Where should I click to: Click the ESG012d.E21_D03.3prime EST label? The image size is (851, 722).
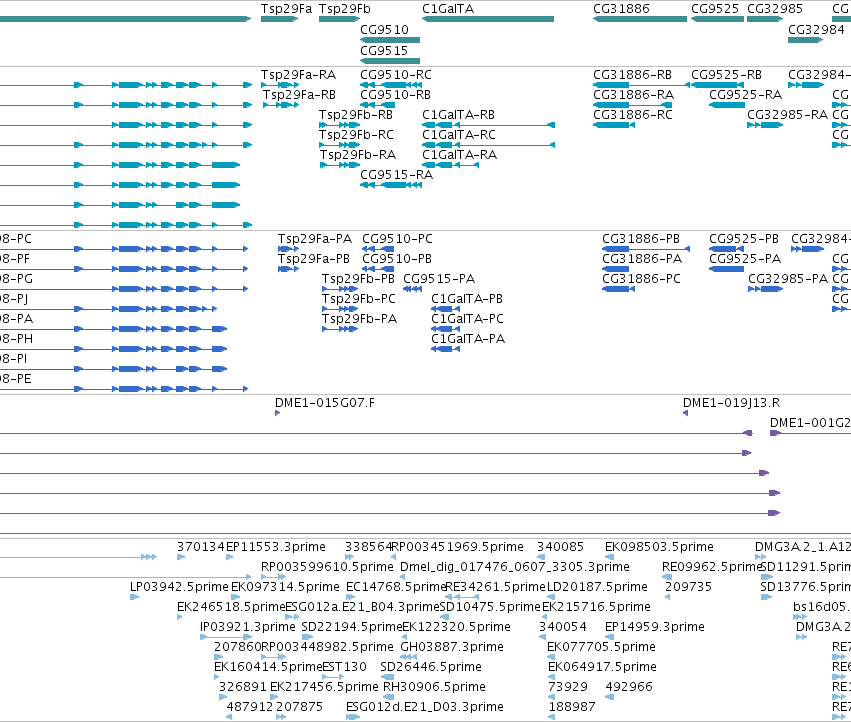pyautogui.click(x=425, y=707)
